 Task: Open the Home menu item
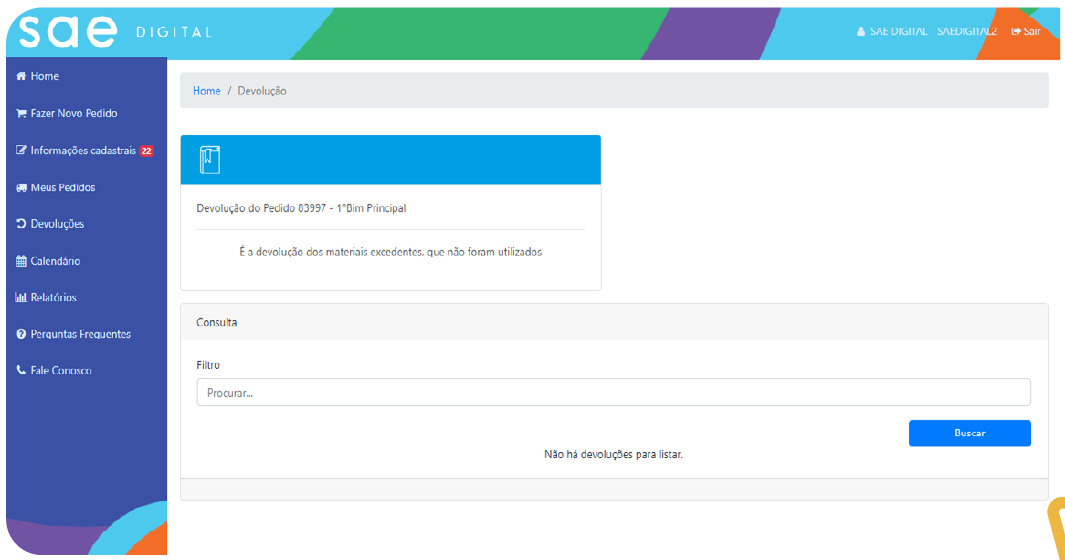coord(45,76)
